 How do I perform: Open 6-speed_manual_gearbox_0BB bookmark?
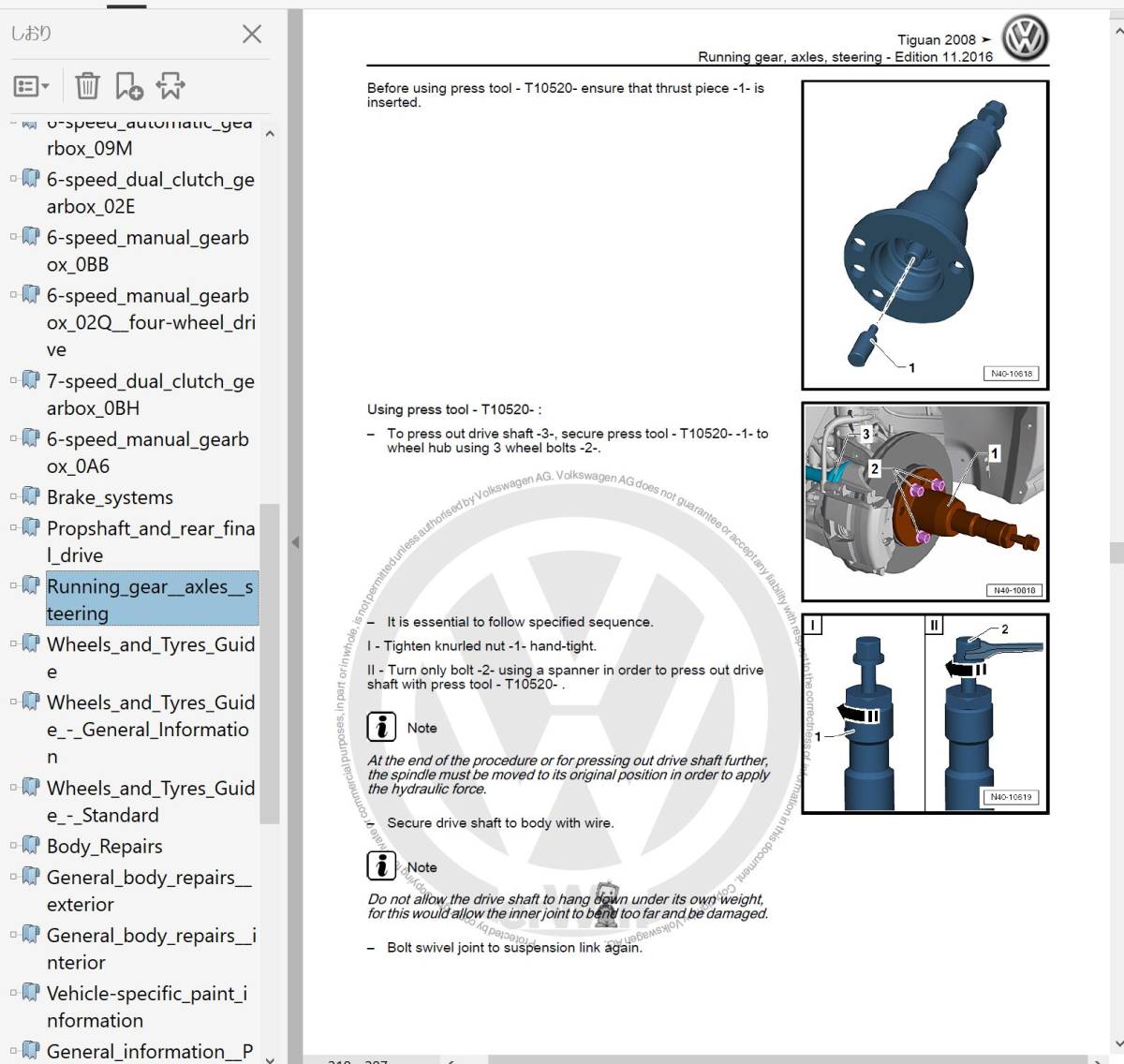[148, 251]
